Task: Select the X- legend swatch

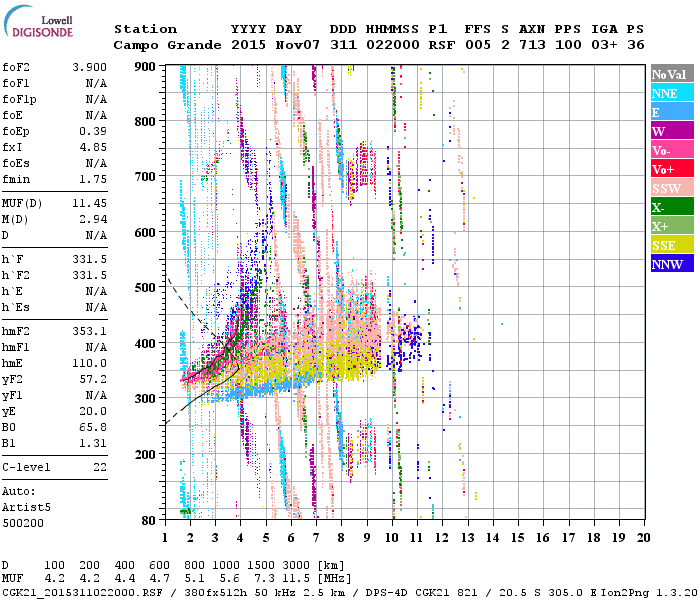Action: coord(672,207)
